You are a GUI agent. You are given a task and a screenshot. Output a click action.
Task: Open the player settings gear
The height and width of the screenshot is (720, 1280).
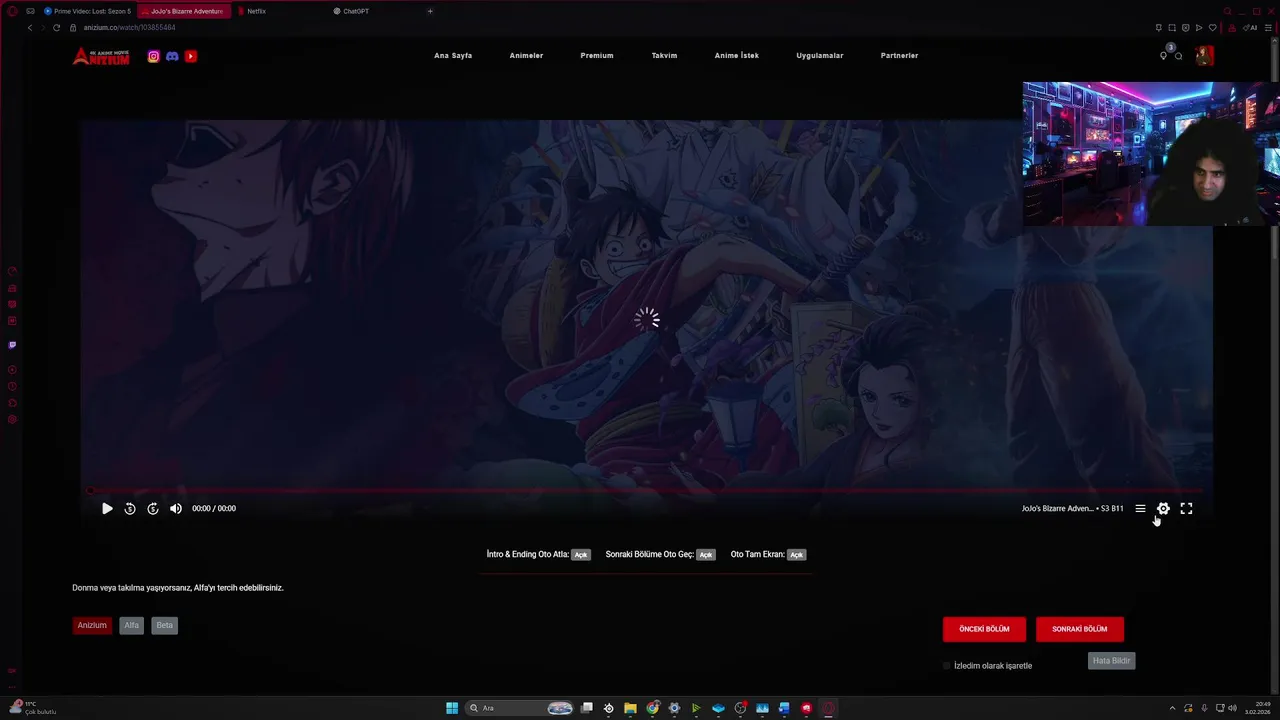[x=1163, y=509]
